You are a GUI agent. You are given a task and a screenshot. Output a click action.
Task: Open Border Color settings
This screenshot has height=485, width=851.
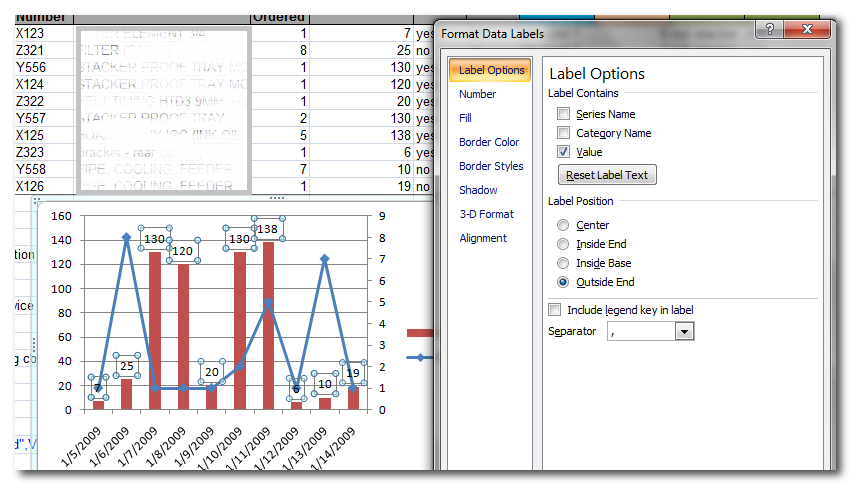pos(488,142)
